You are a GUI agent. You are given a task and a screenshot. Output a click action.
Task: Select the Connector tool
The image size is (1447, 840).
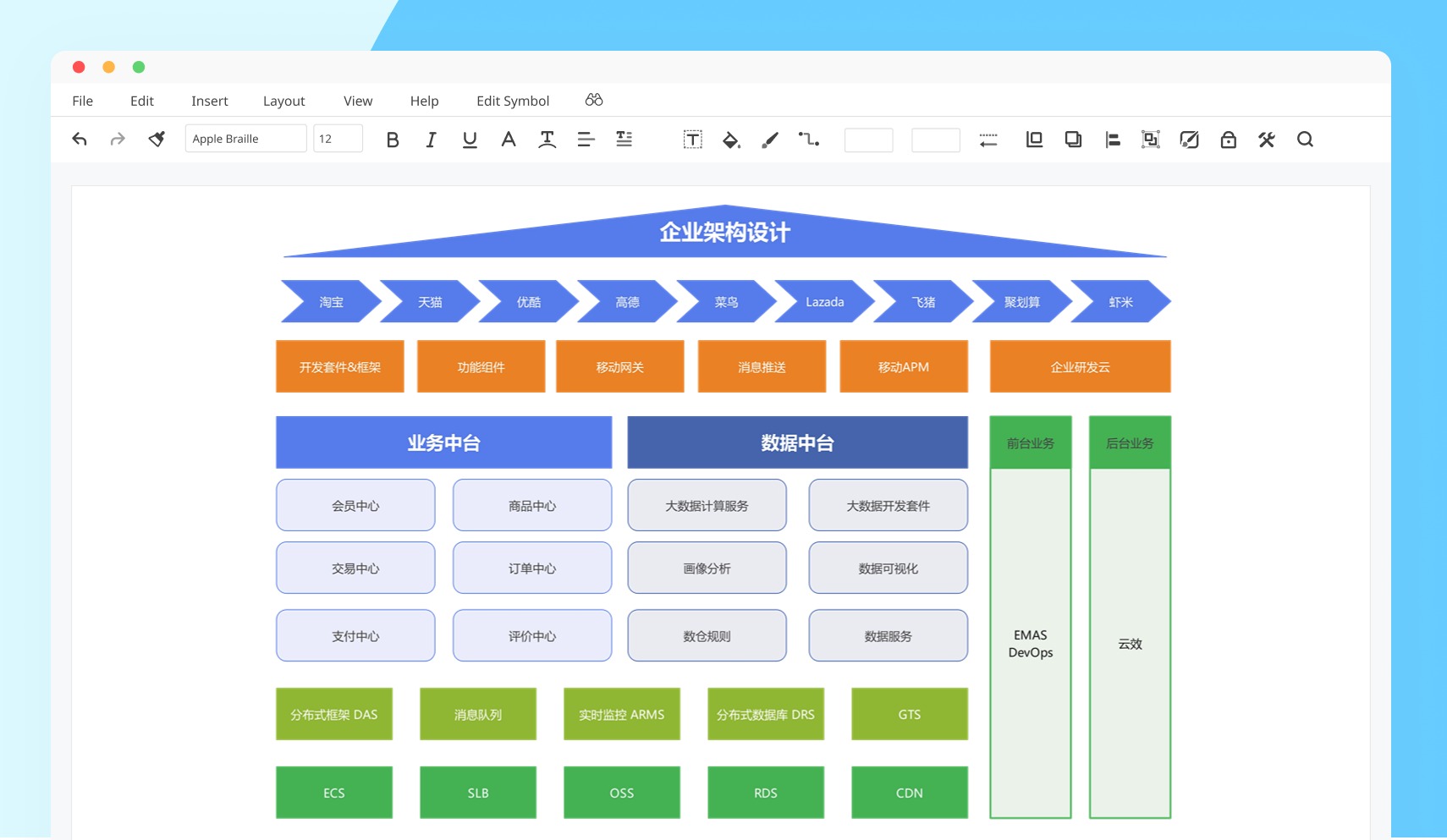click(x=809, y=140)
